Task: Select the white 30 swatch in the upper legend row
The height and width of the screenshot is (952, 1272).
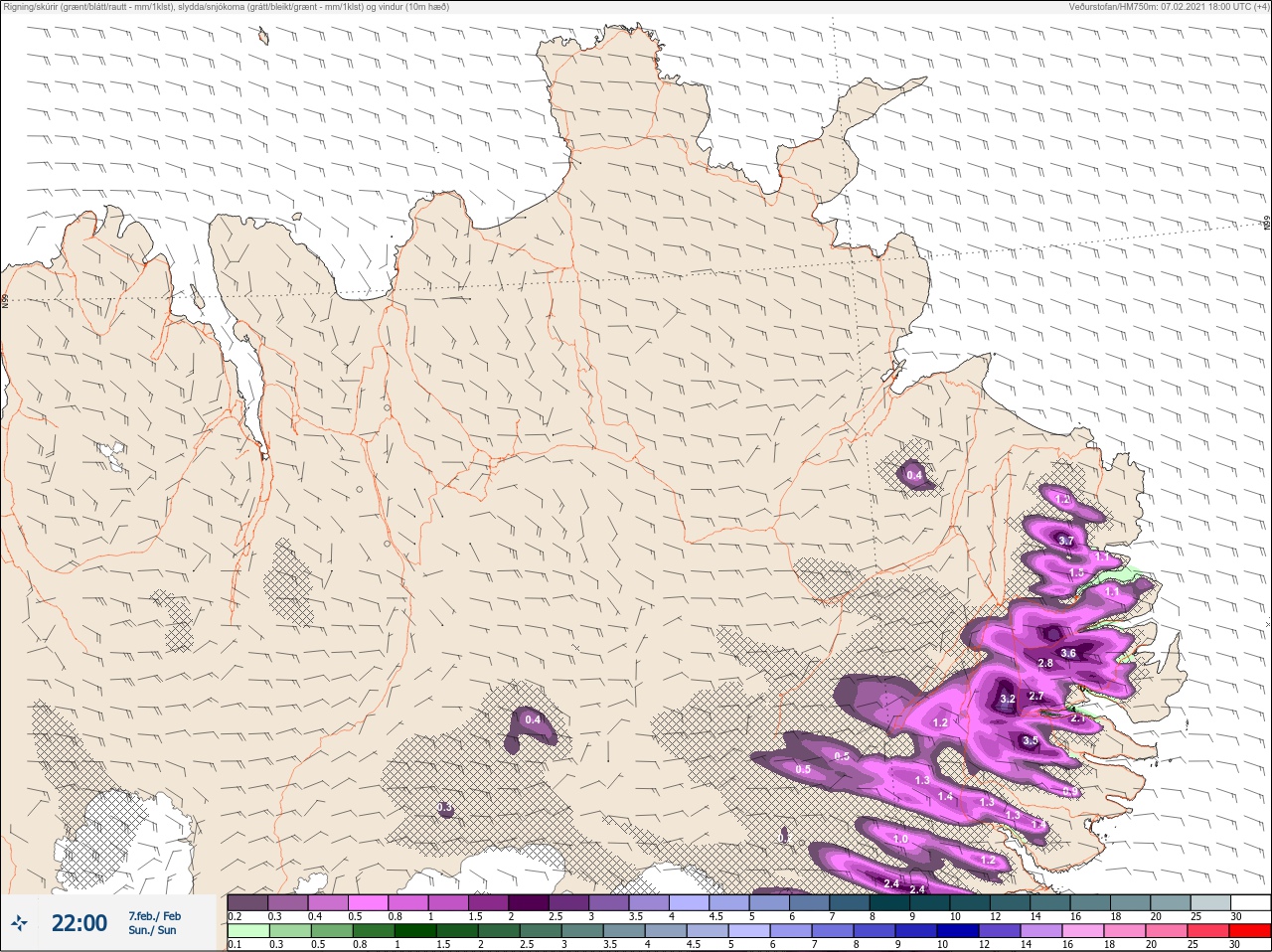Action: tap(1250, 902)
